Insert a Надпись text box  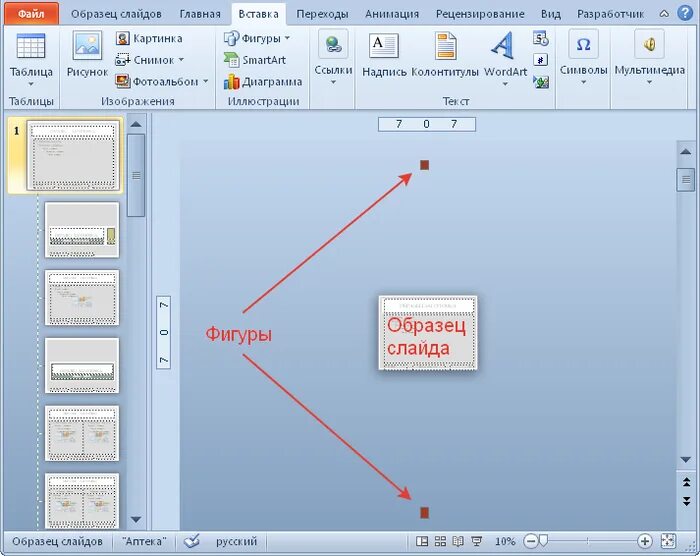[x=384, y=54]
